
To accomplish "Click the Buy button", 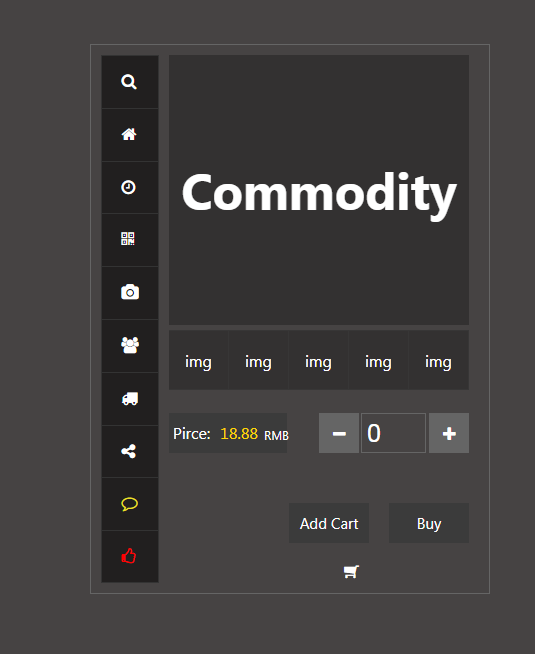I will (429, 523).
